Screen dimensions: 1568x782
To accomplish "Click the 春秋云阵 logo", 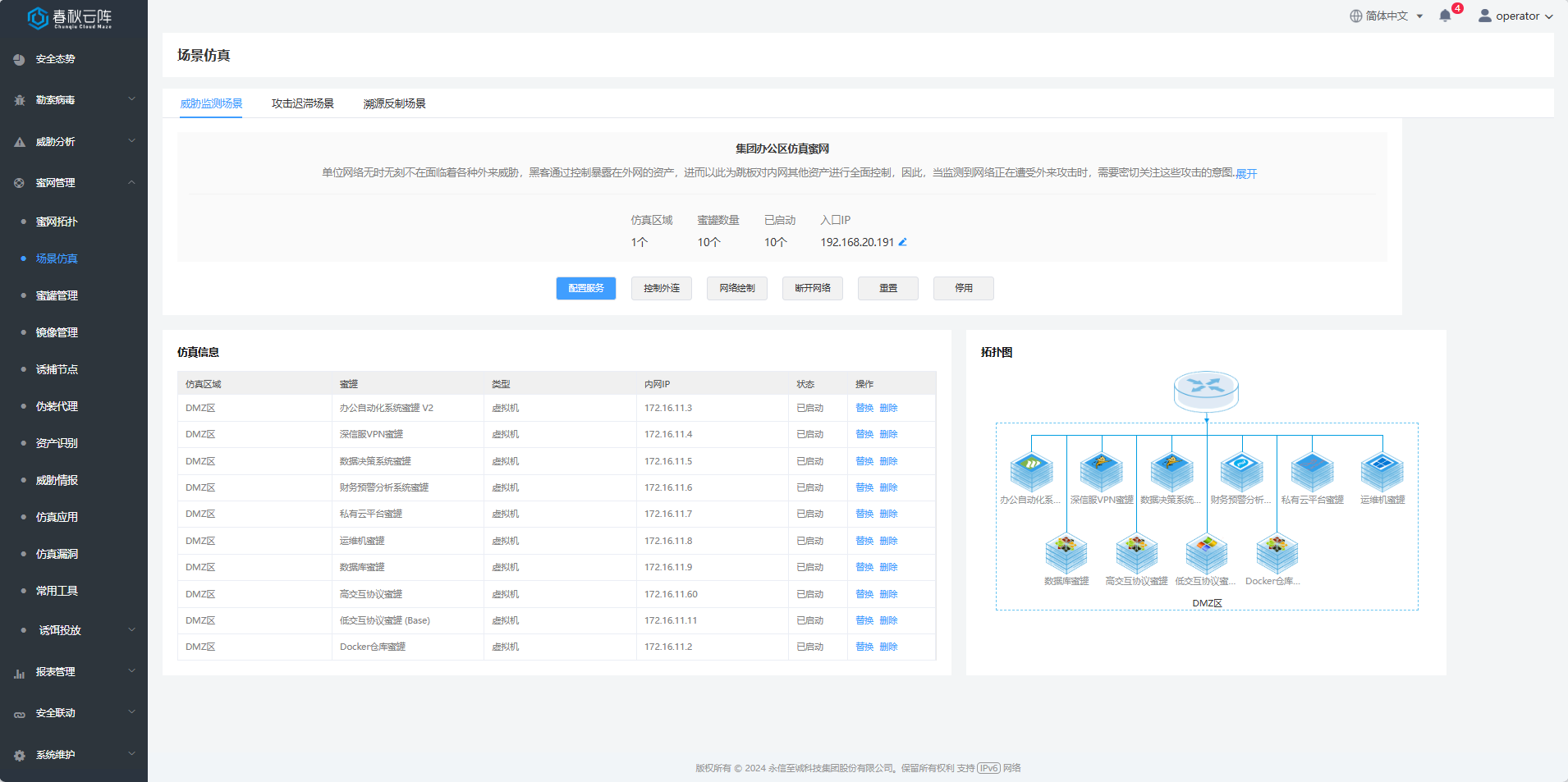I will (x=70, y=18).
